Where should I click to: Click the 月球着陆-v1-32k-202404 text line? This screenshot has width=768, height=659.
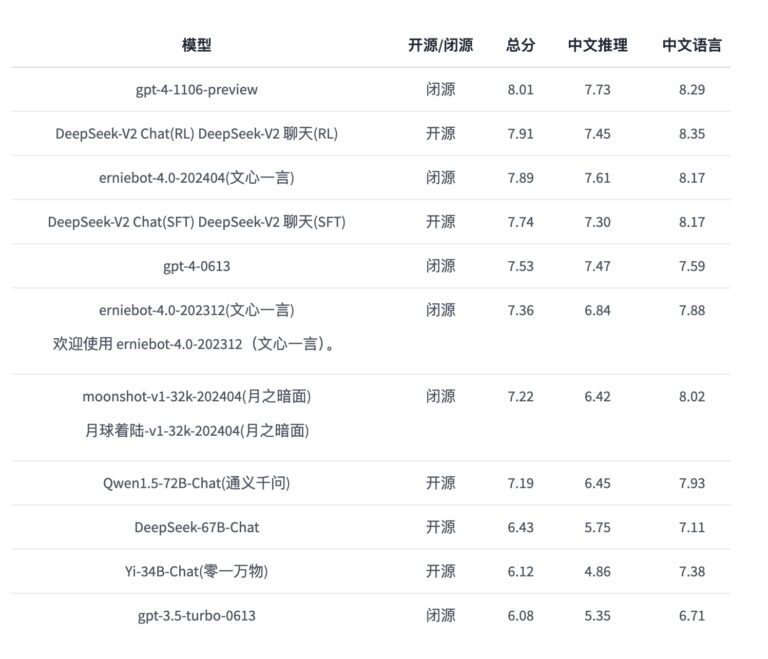coord(196,431)
